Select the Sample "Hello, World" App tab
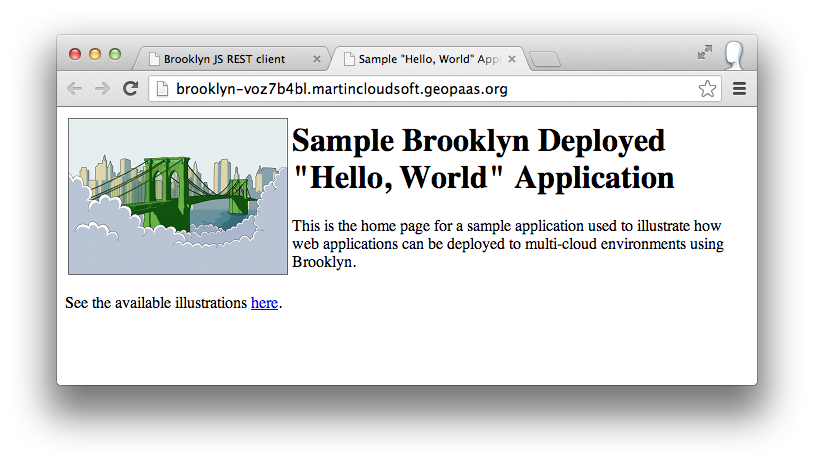The width and height of the screenshot is (814, 464). [428, 59]
